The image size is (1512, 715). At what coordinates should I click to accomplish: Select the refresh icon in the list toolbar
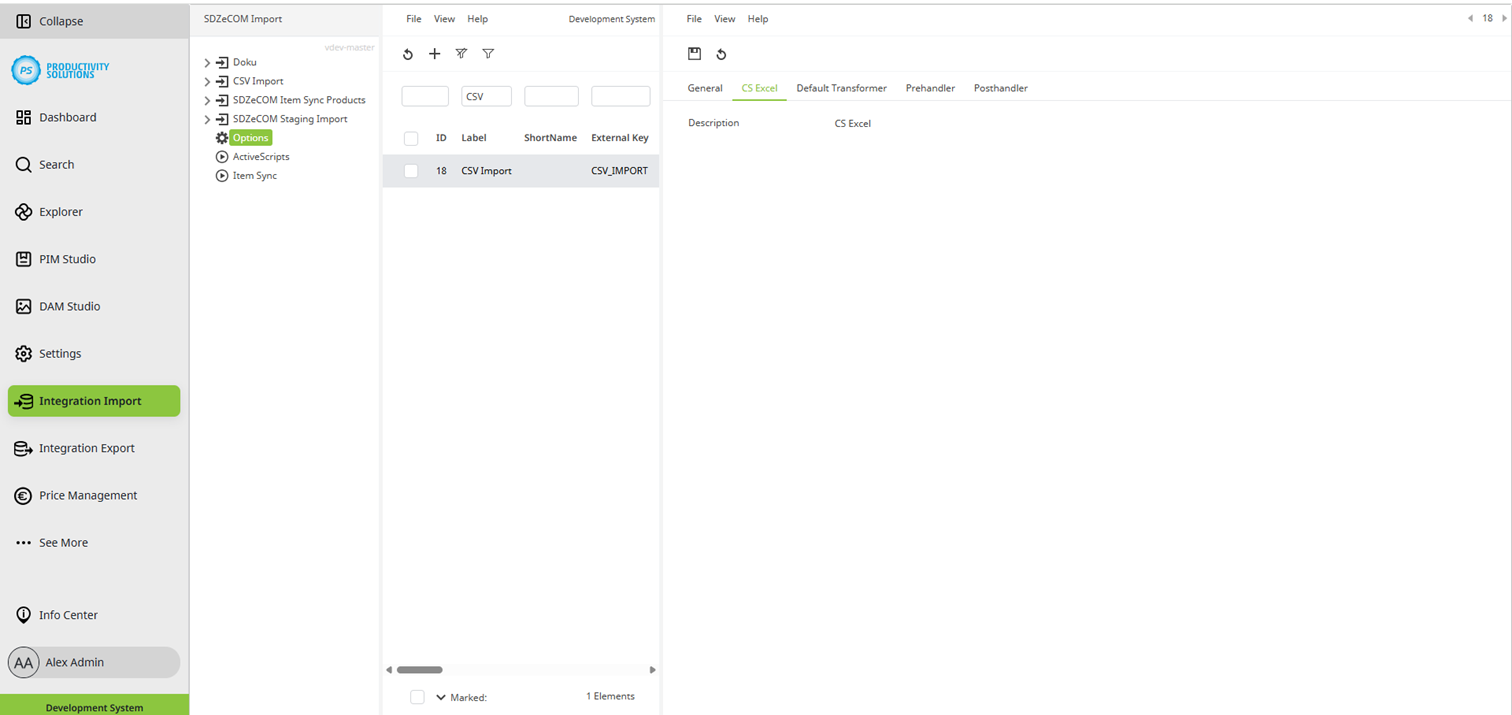(407, 54)
